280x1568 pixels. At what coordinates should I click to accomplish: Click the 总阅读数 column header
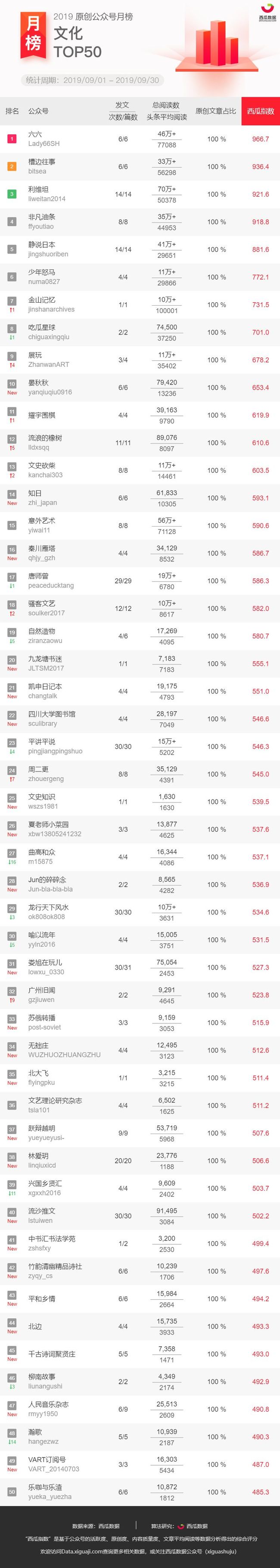[x=166, y=105]
